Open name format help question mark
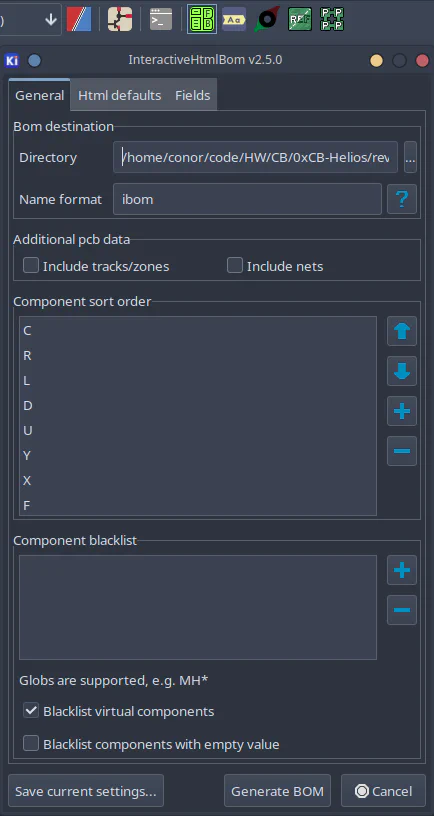This screenshot has height=816, width=434. click(x=402, y=199)
